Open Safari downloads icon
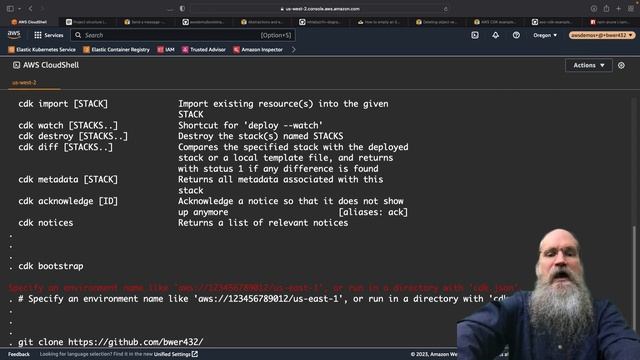The image size is (640, 360). click(593, 9)
